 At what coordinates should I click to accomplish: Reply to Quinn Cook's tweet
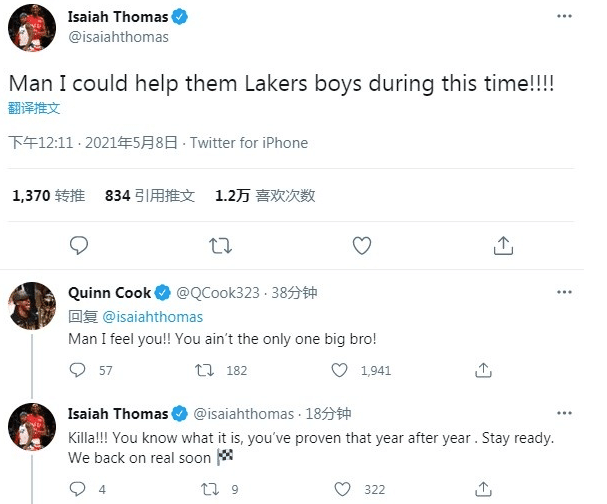pyautogui.click(x=79, y=370)
